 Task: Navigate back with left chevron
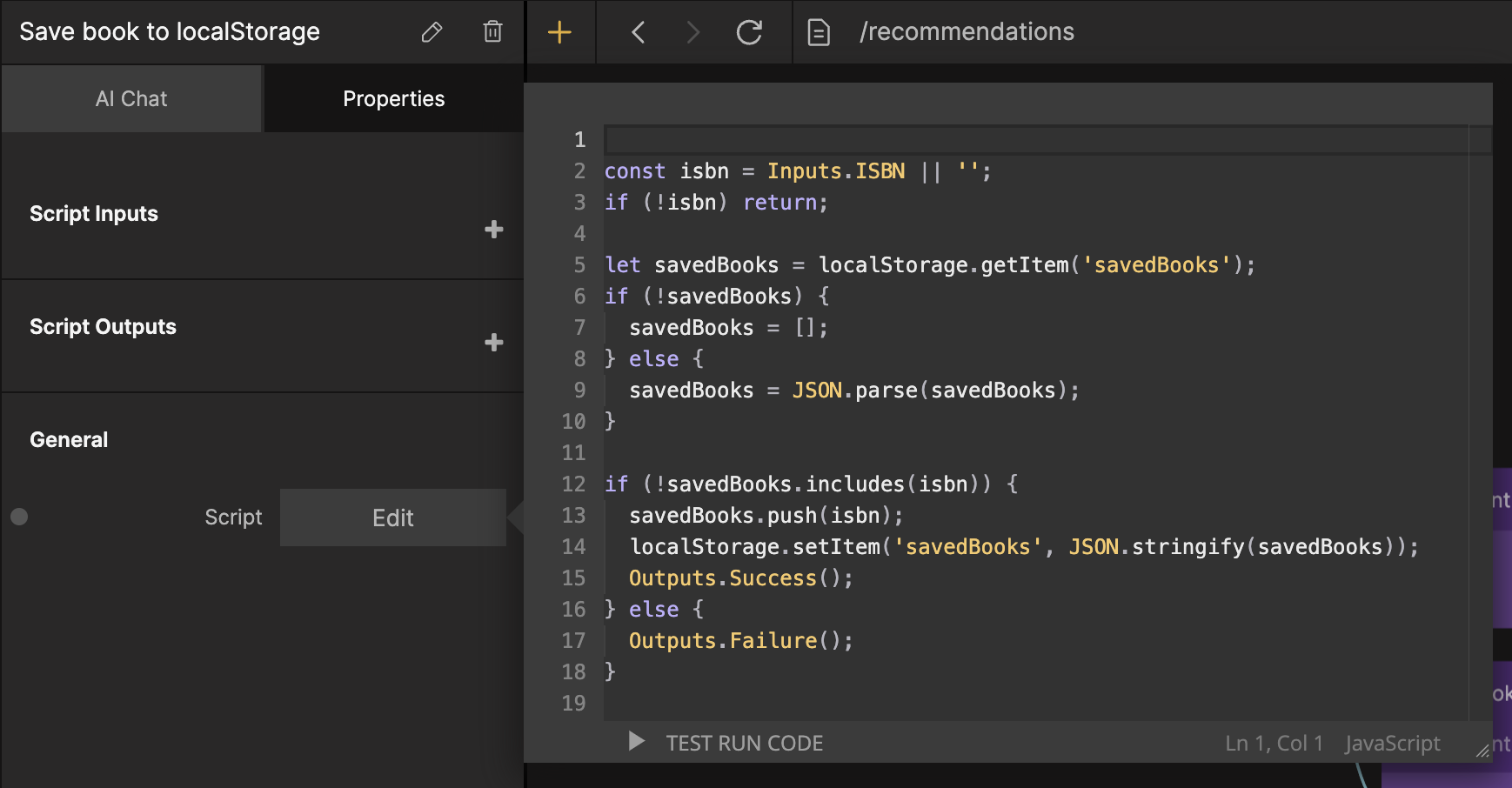pos(639,32)
